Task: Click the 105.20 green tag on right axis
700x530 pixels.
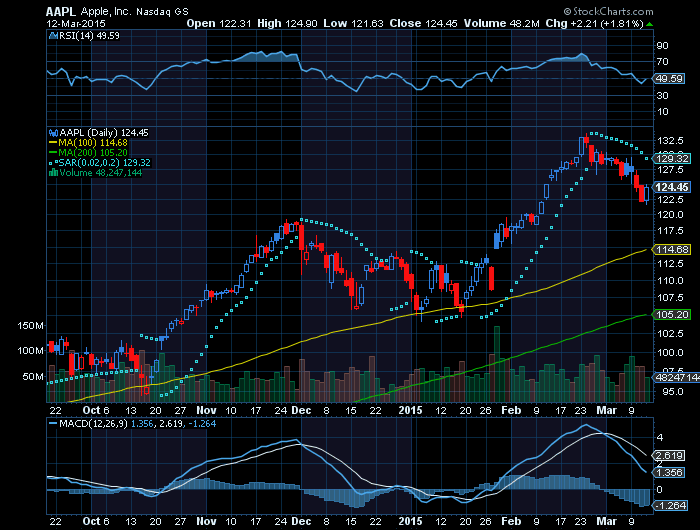Action: click(672, 314)
